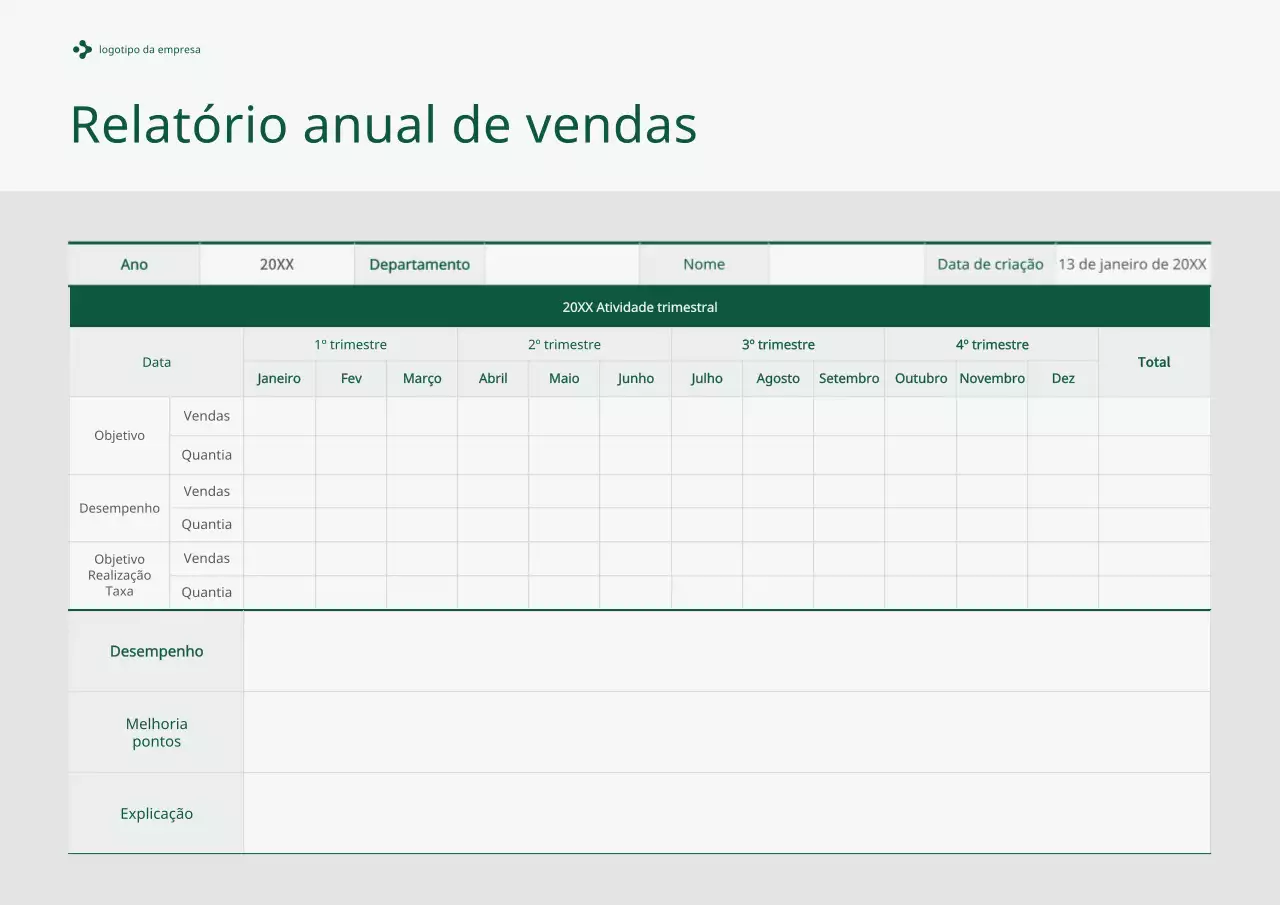Click the 'Melhoria pontos' section label
This screenshot has width=1280, height=905.
pos(156,732)
